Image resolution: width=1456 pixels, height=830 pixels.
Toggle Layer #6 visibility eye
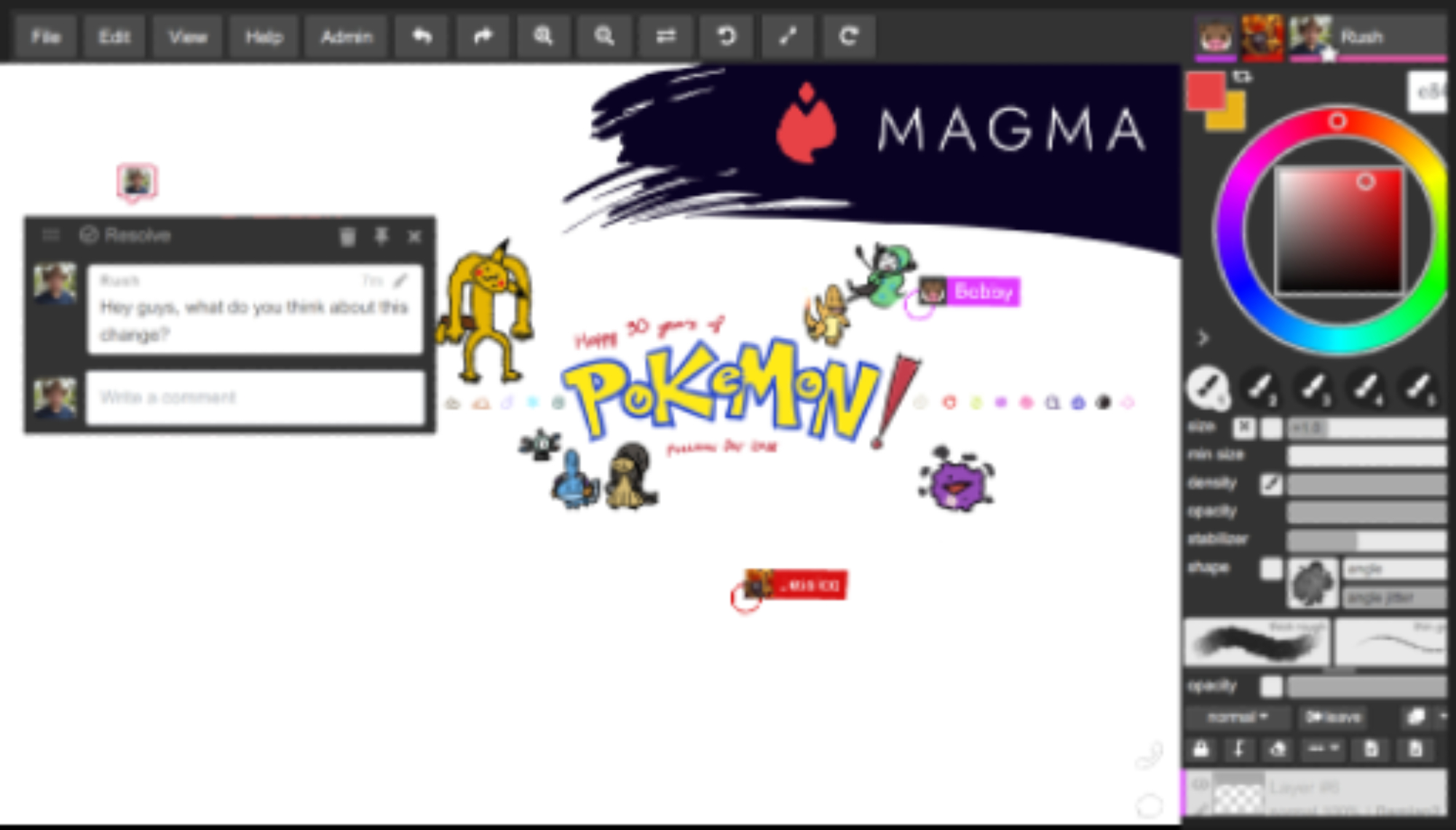[1200, 785]
